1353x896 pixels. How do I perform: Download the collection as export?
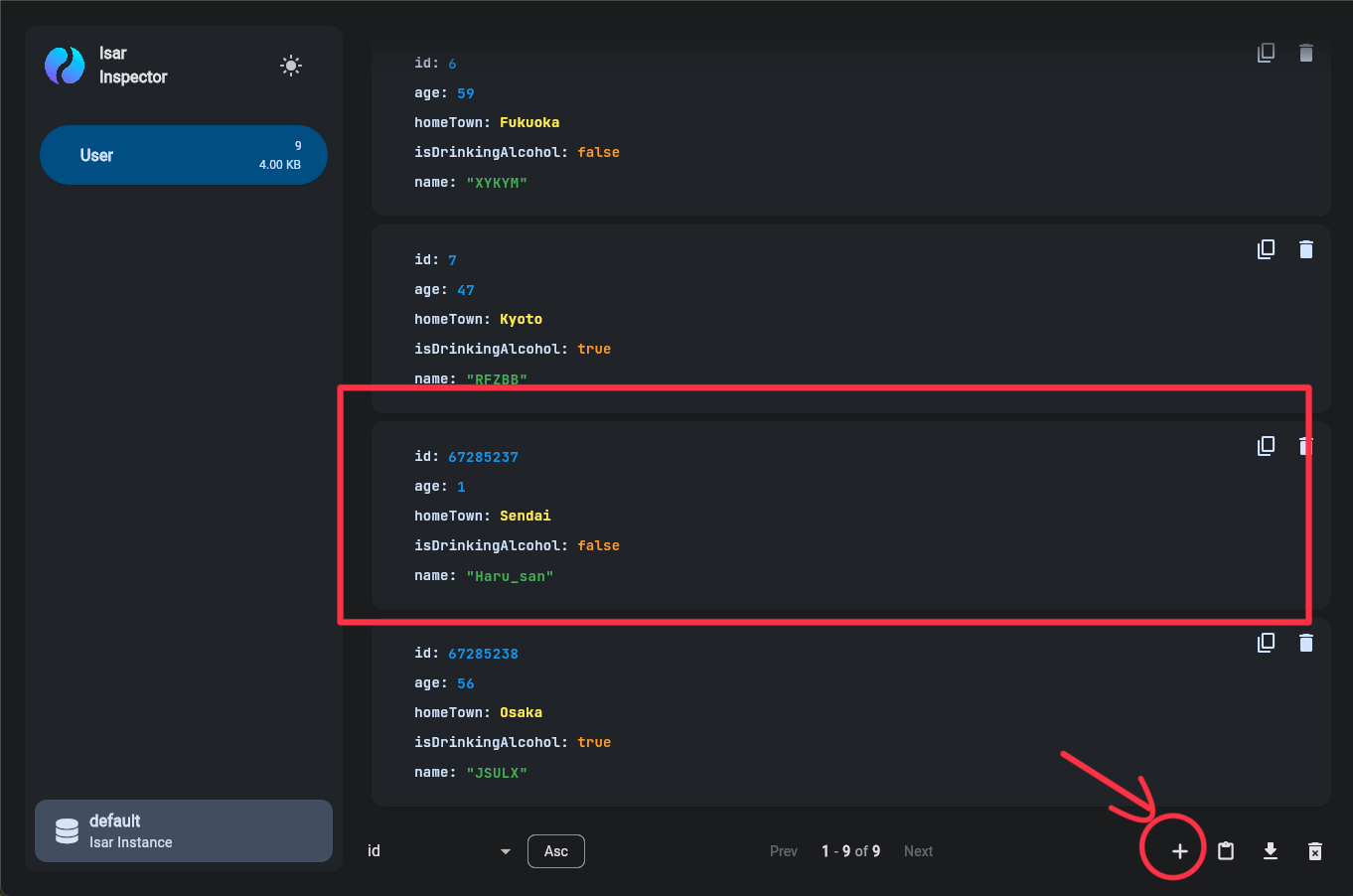[1271, 851]
